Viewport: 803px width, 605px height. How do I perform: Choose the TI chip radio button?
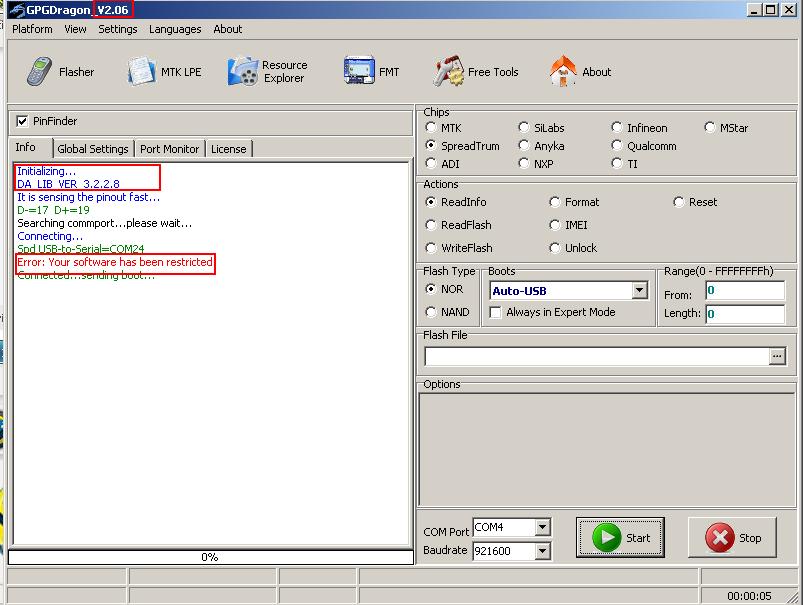coord(617,163)
